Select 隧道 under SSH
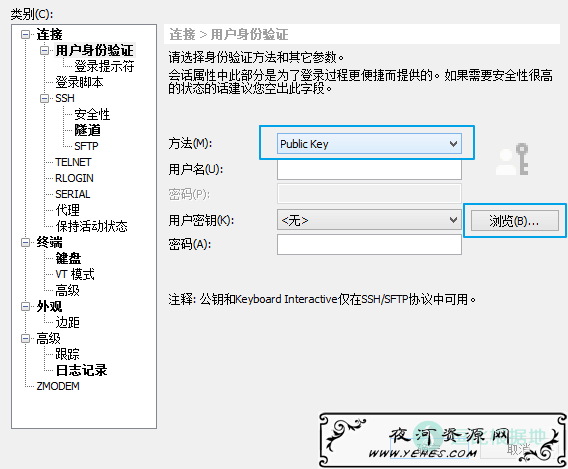 [87, 130]
